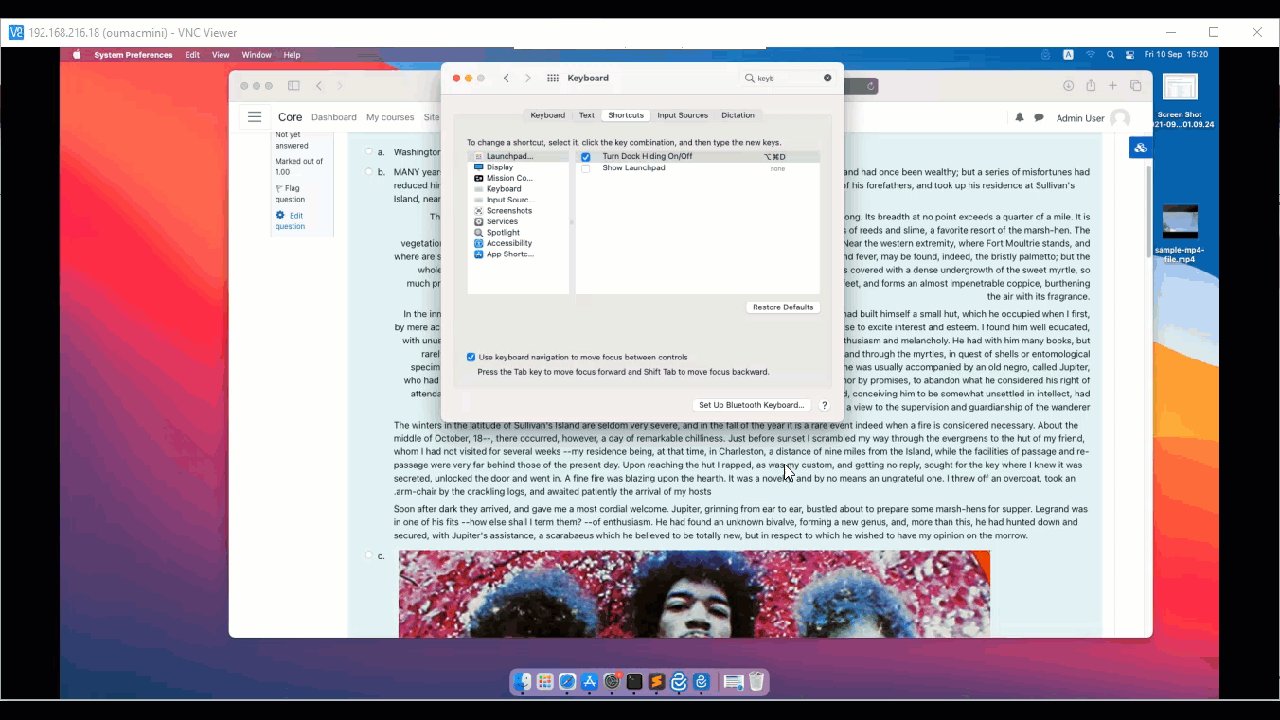Click Flag question link
Viewport: 1280px width, 720px height.
pos(288,193)
